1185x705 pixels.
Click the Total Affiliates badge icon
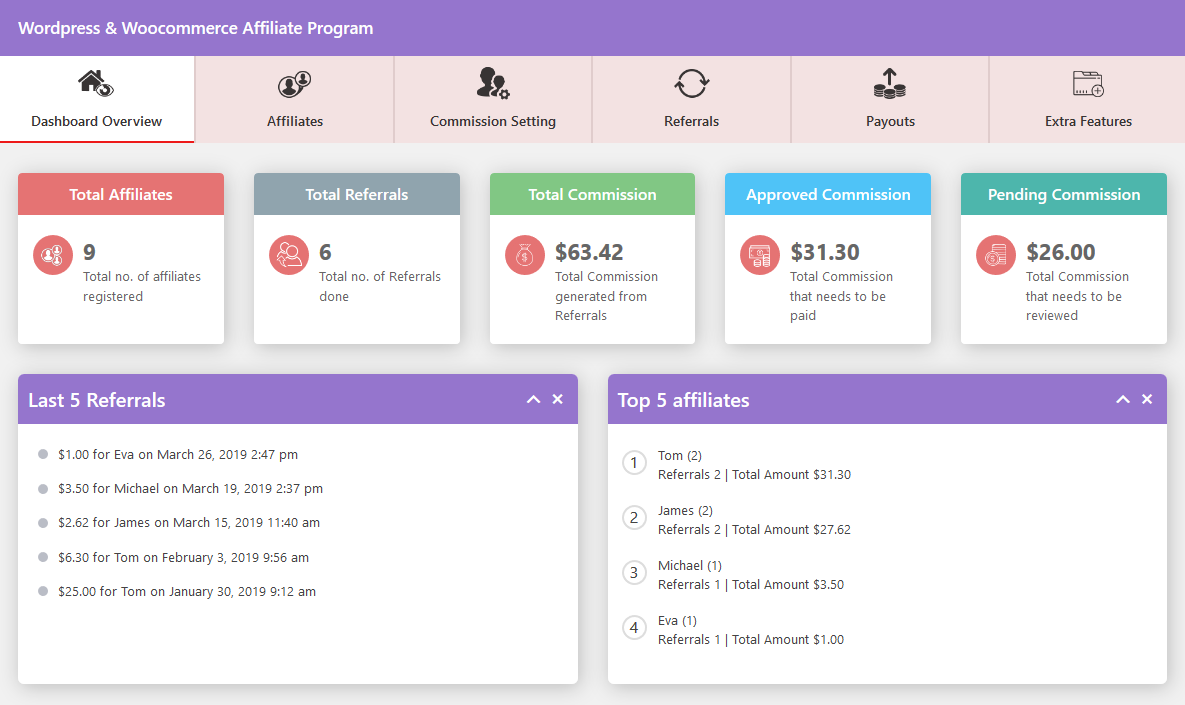52,255
